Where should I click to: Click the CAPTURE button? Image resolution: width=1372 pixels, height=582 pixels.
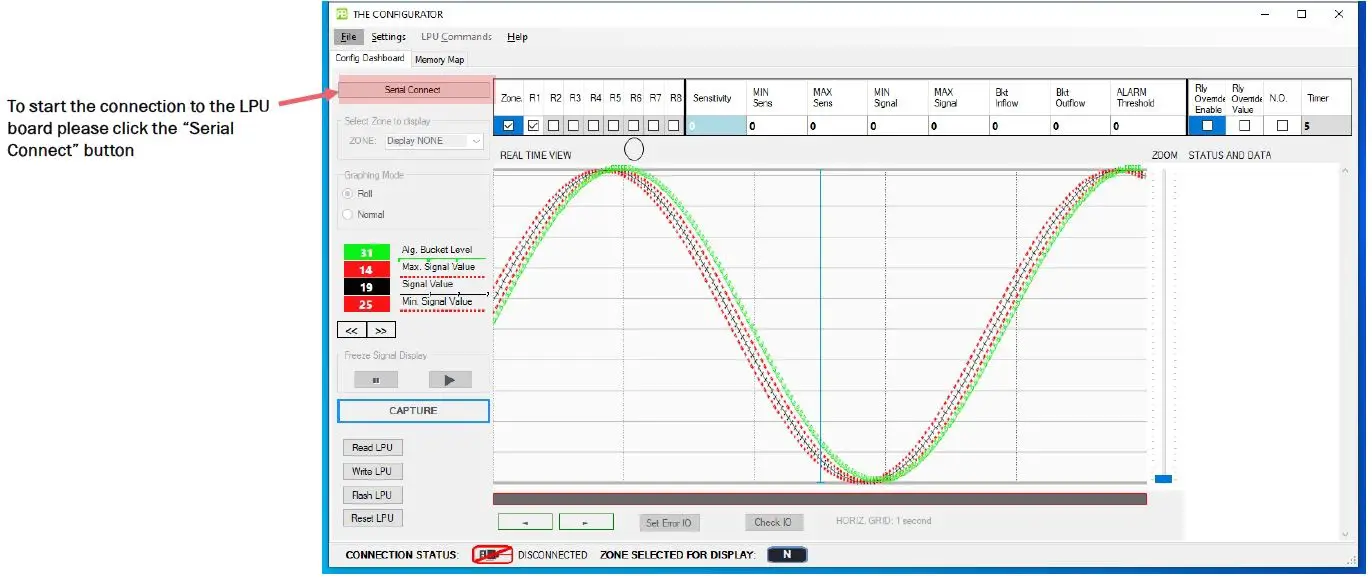click(x=413, y=410)
